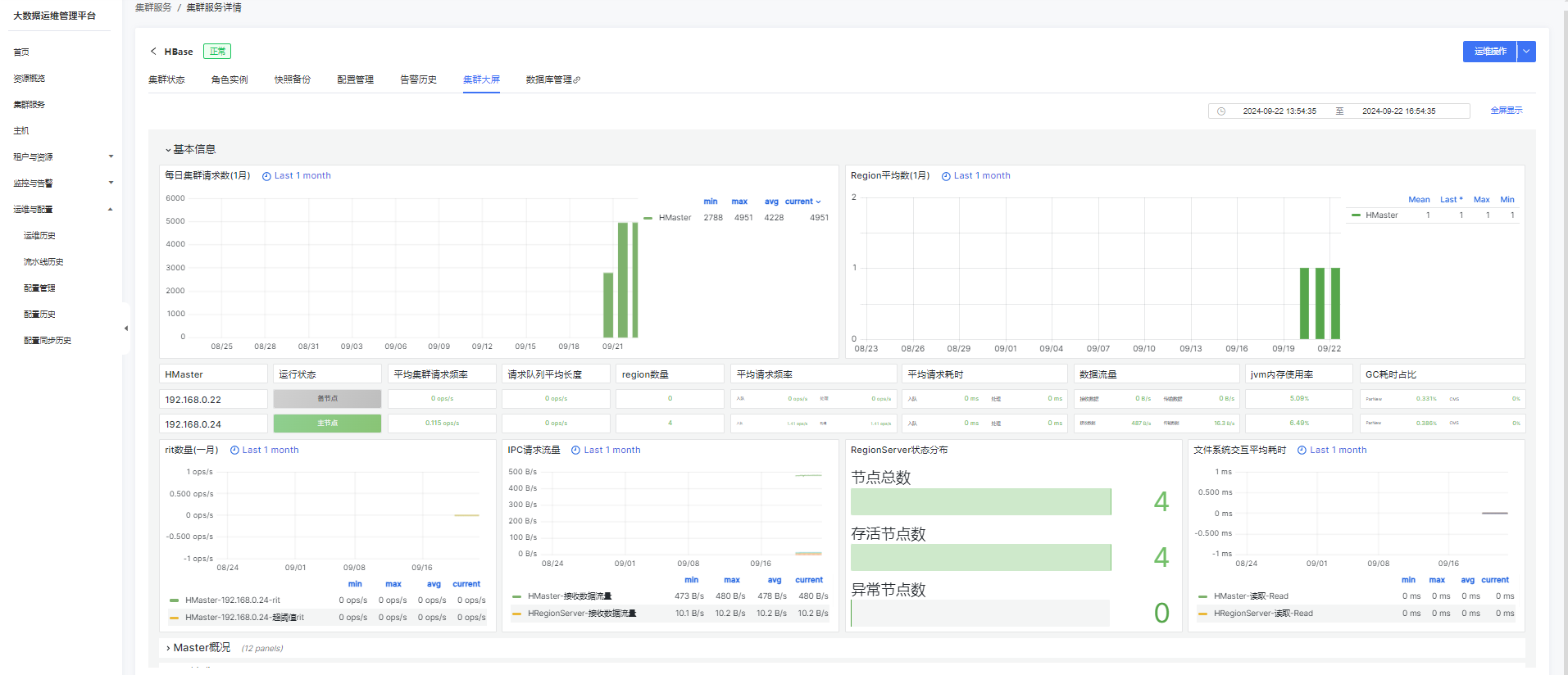Click Last 1 month in Region平均数 panel
The width and height of the screenshot is (1568, 675).
(982, 176)
